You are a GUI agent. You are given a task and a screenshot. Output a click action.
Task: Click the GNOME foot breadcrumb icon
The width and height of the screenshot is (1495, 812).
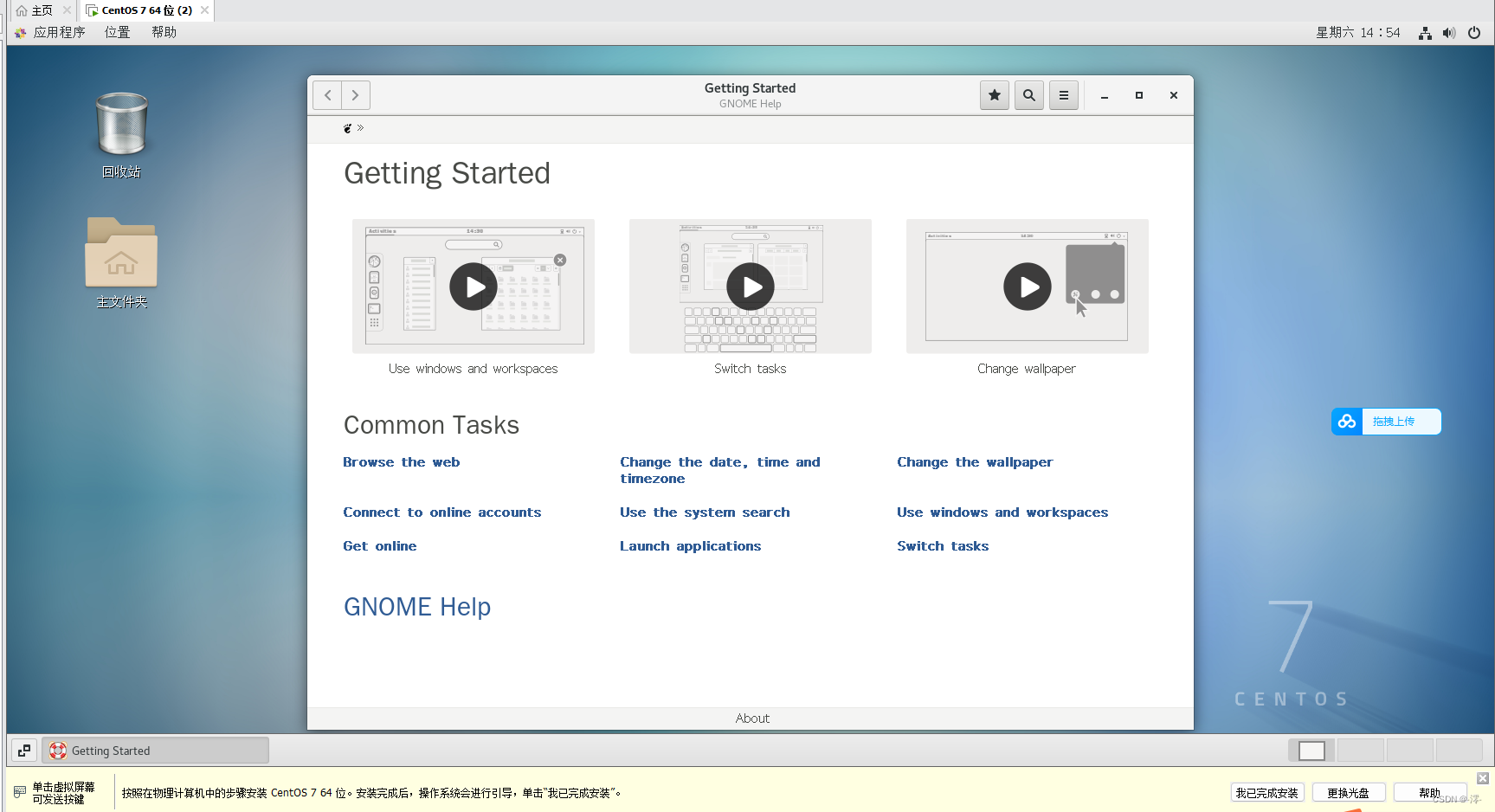[348, 128]
